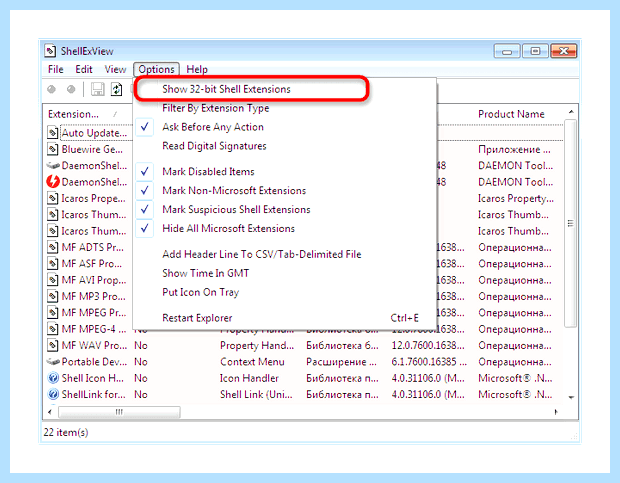Open the Edit menu
This screenshot has height=483, width=620.
point(84,70)
